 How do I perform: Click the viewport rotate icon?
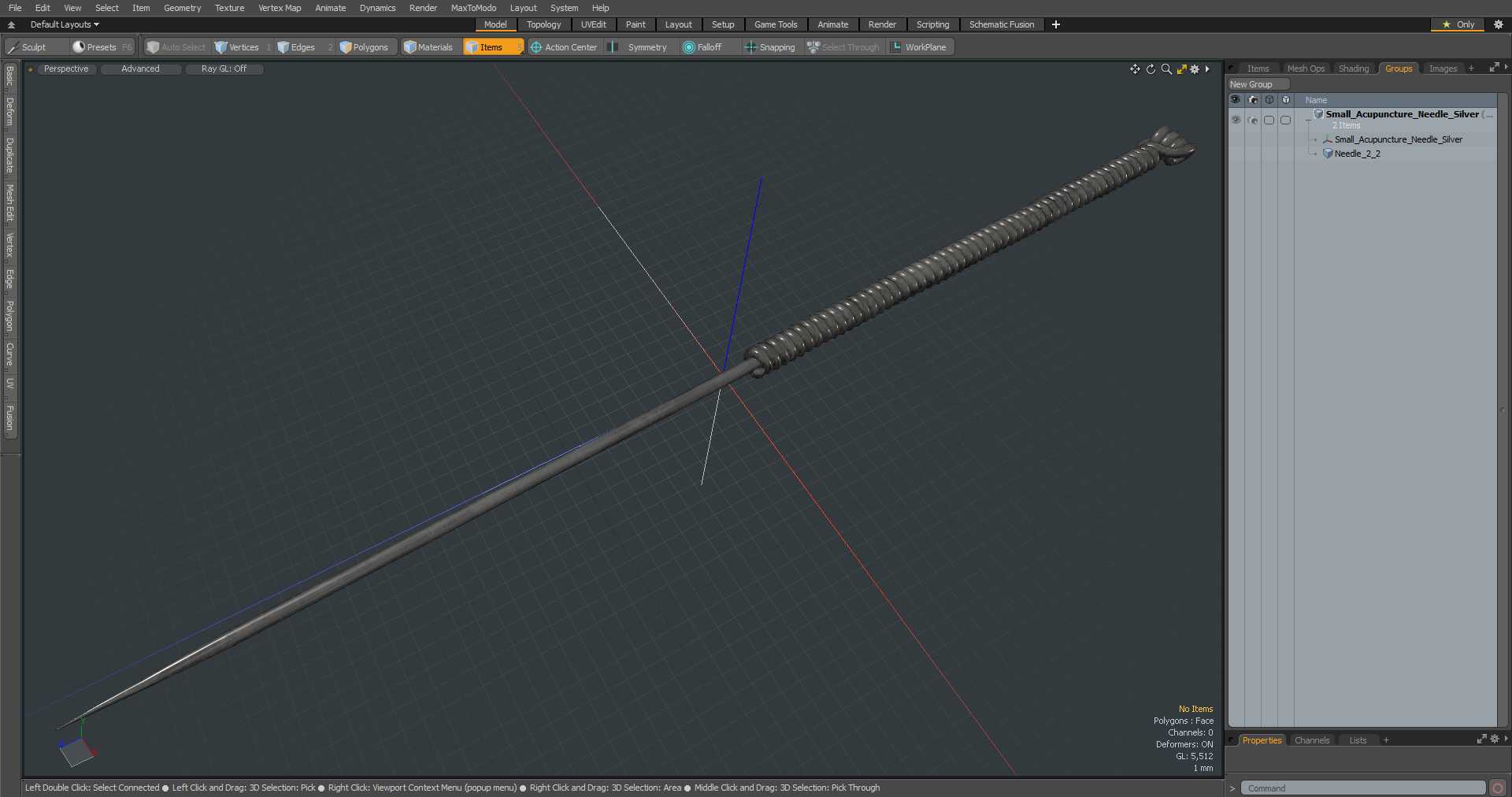pos(1151,69)
